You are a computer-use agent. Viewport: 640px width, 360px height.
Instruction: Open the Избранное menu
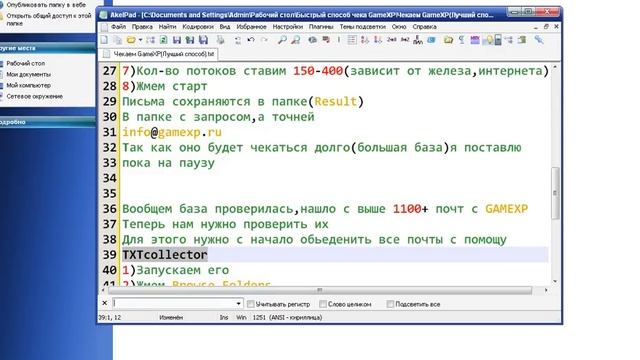(x=251, y=27)
